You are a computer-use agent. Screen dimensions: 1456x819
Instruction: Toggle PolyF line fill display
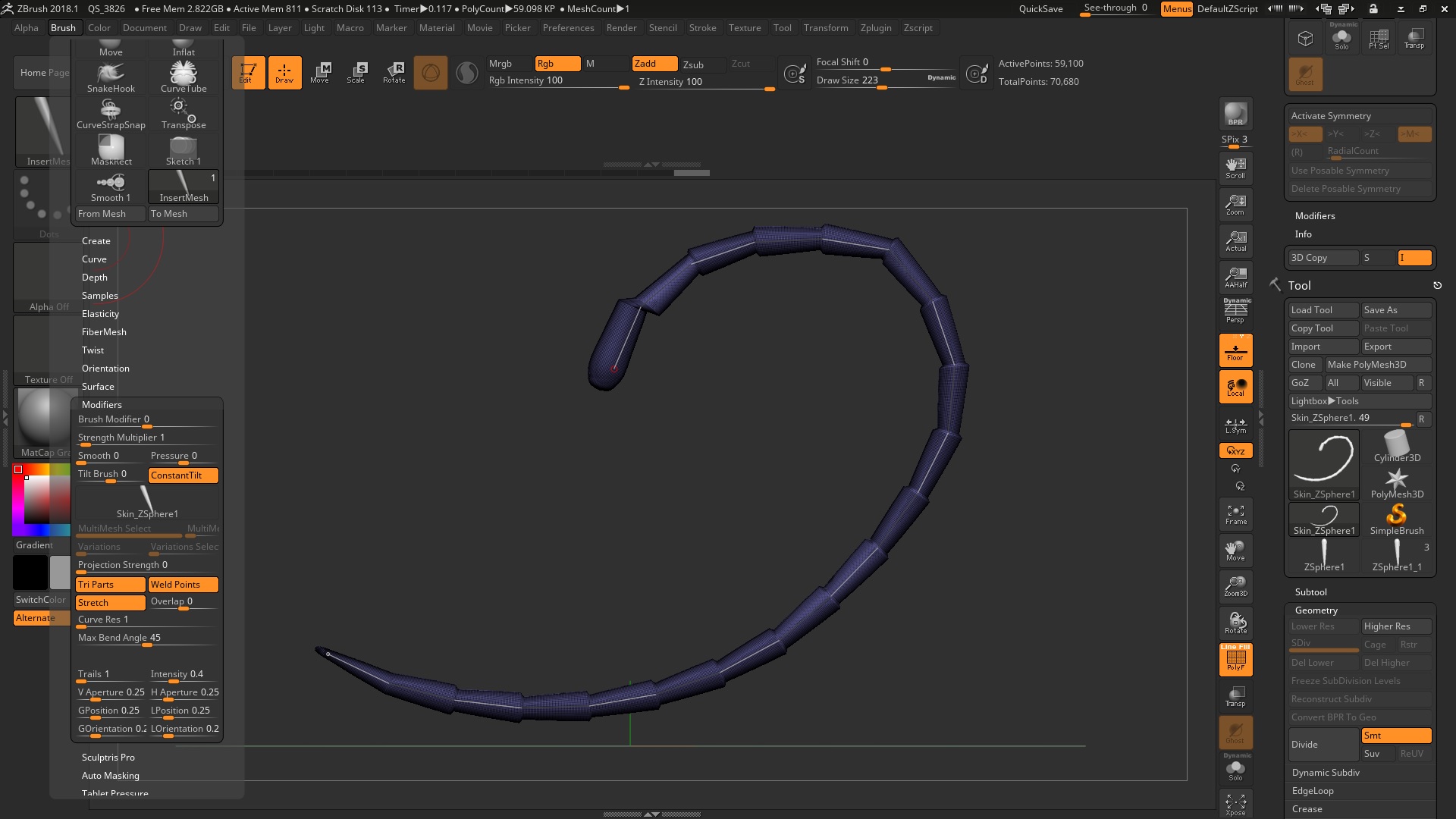1235,660
